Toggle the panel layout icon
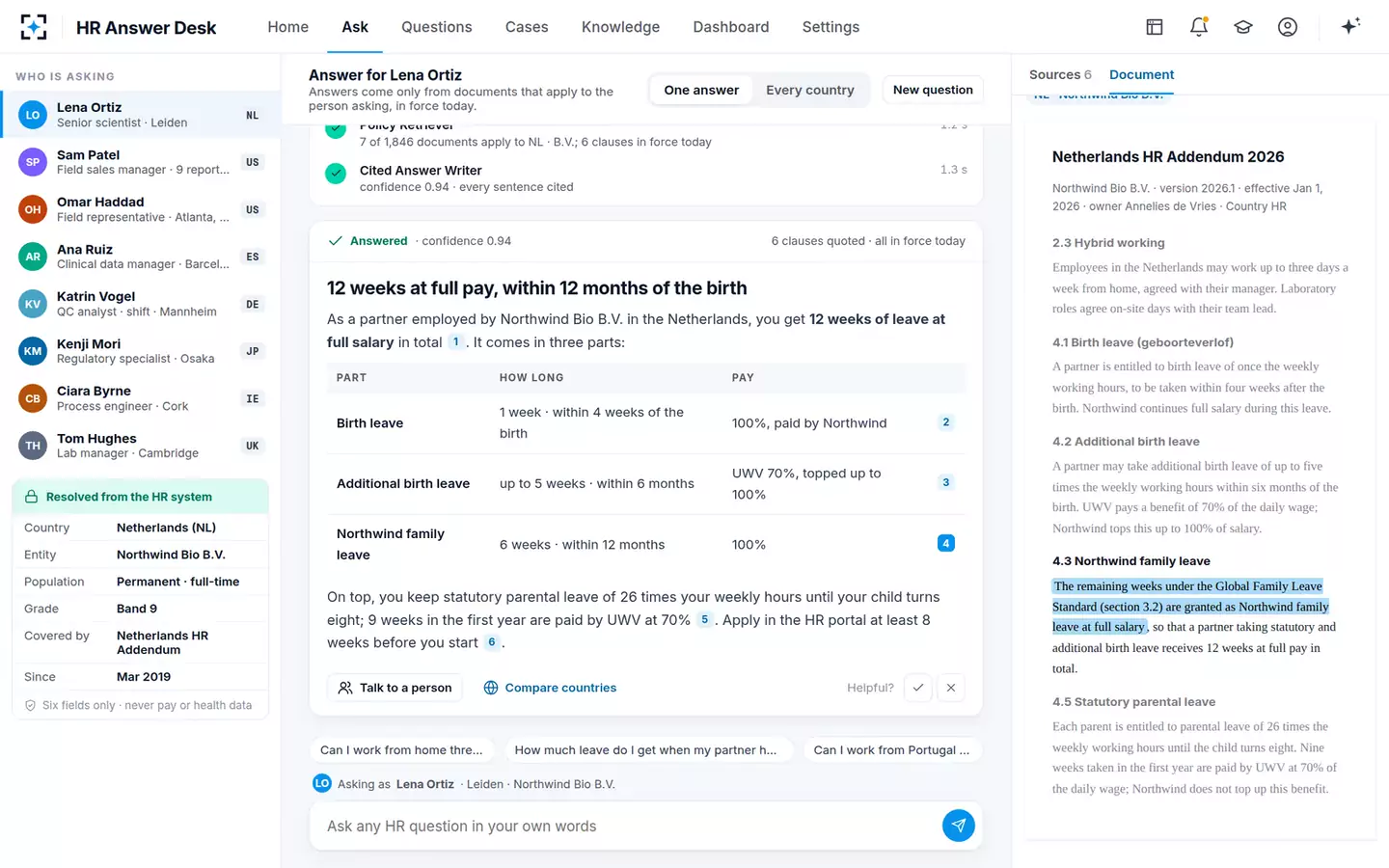 1155,27
